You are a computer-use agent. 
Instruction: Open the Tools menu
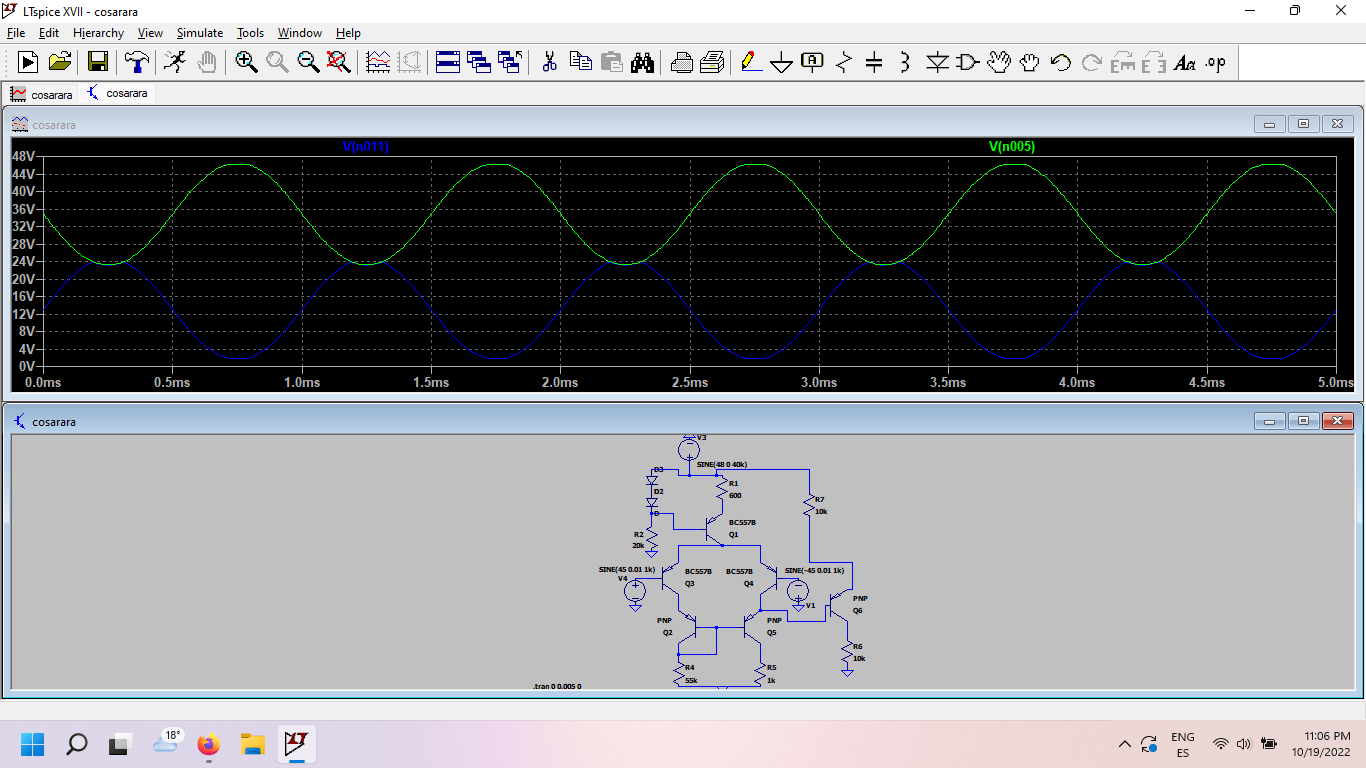250,33
